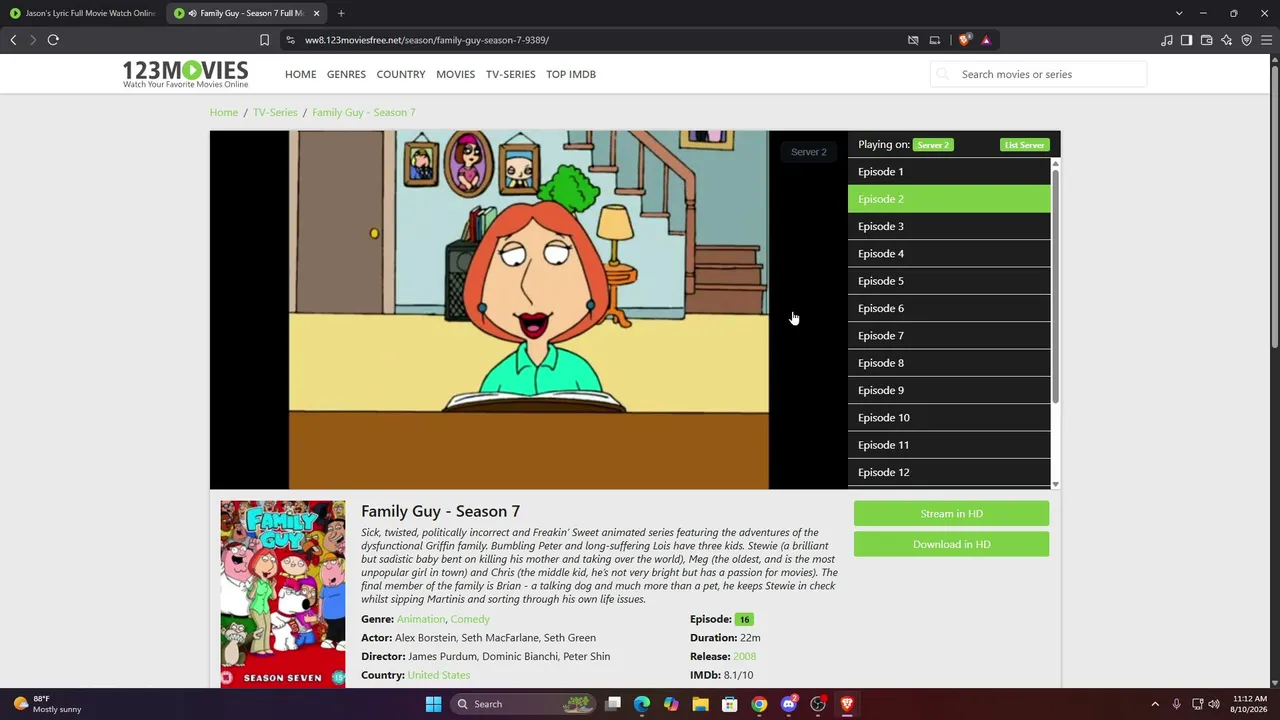This screenshot has width=1280, height=720.
Task: Select Episode 10 from the list
Action: (949, 418)
